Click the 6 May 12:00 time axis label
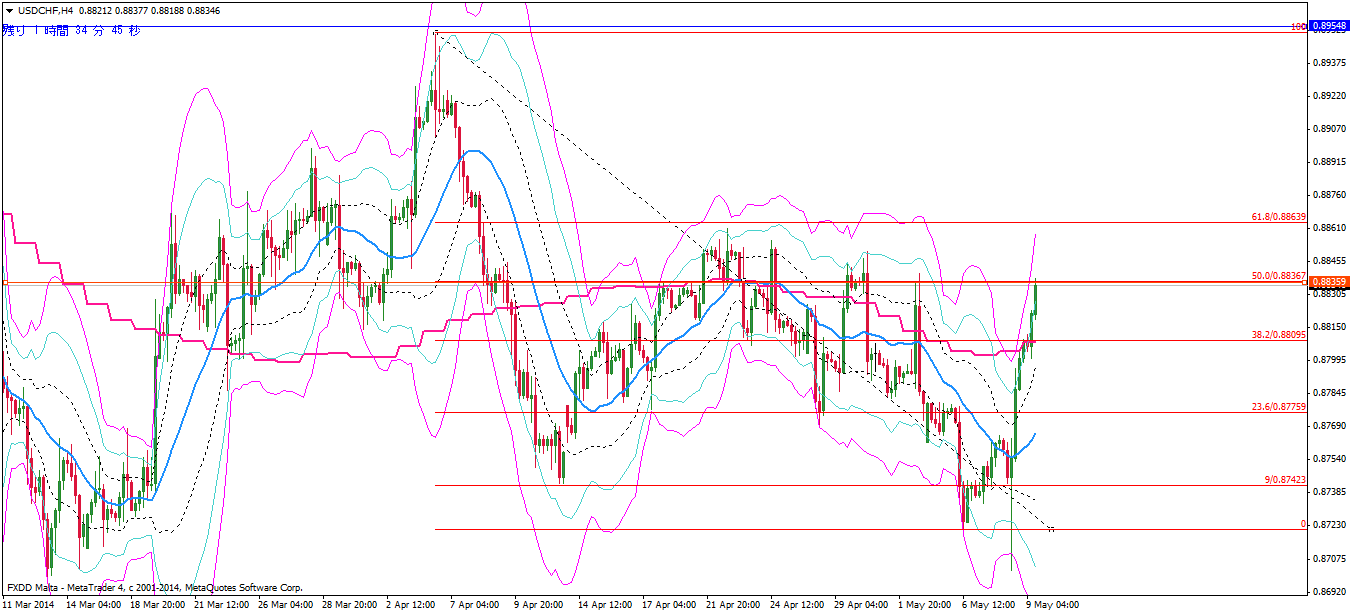The width and height of the screenshot is (1350, 613). [x=989, y=604]
